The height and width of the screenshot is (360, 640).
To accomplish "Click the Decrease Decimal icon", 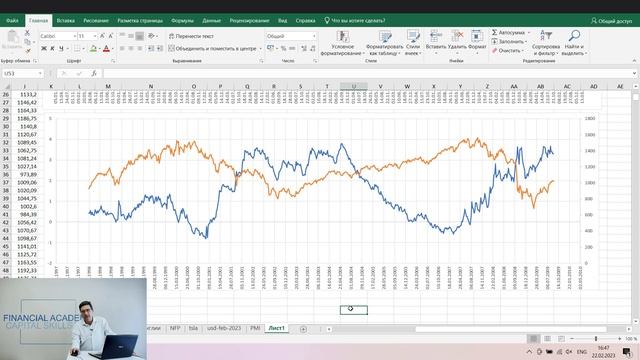I will pyautogui.click(x=313, y=49).
